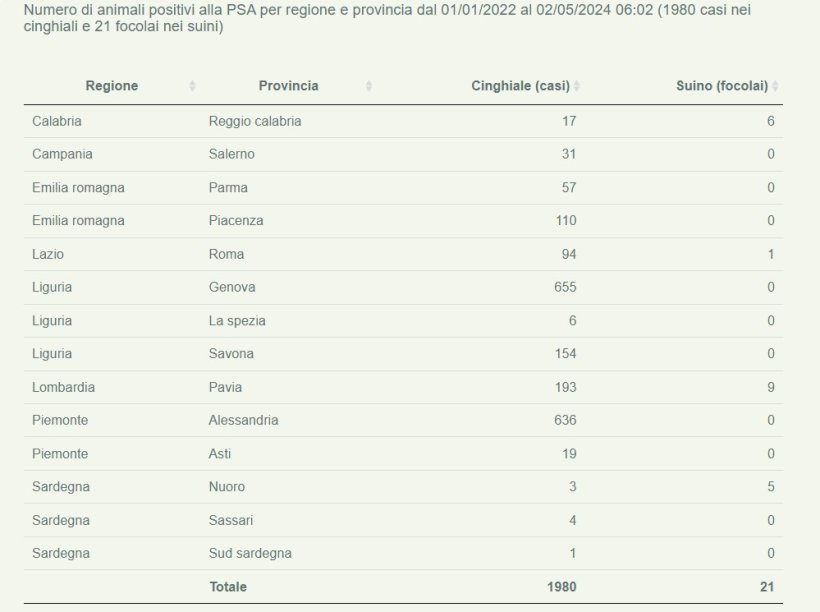
Task: Click the 1980 total cinghiale figure
Action: click(x=559, y=587)
